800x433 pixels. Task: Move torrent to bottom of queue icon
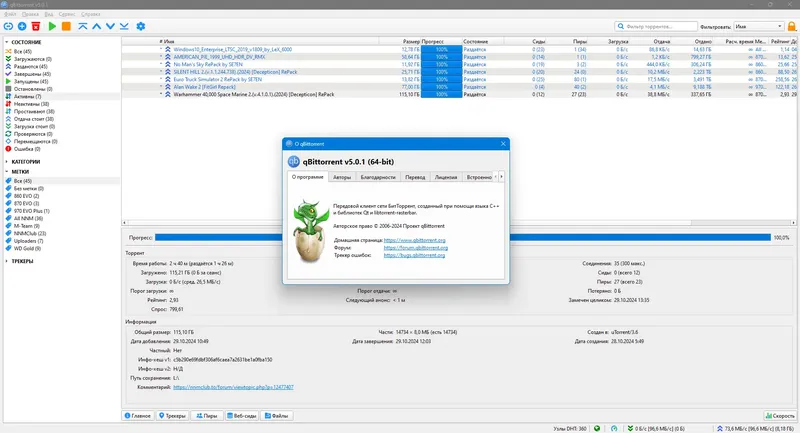coord(124,26)
